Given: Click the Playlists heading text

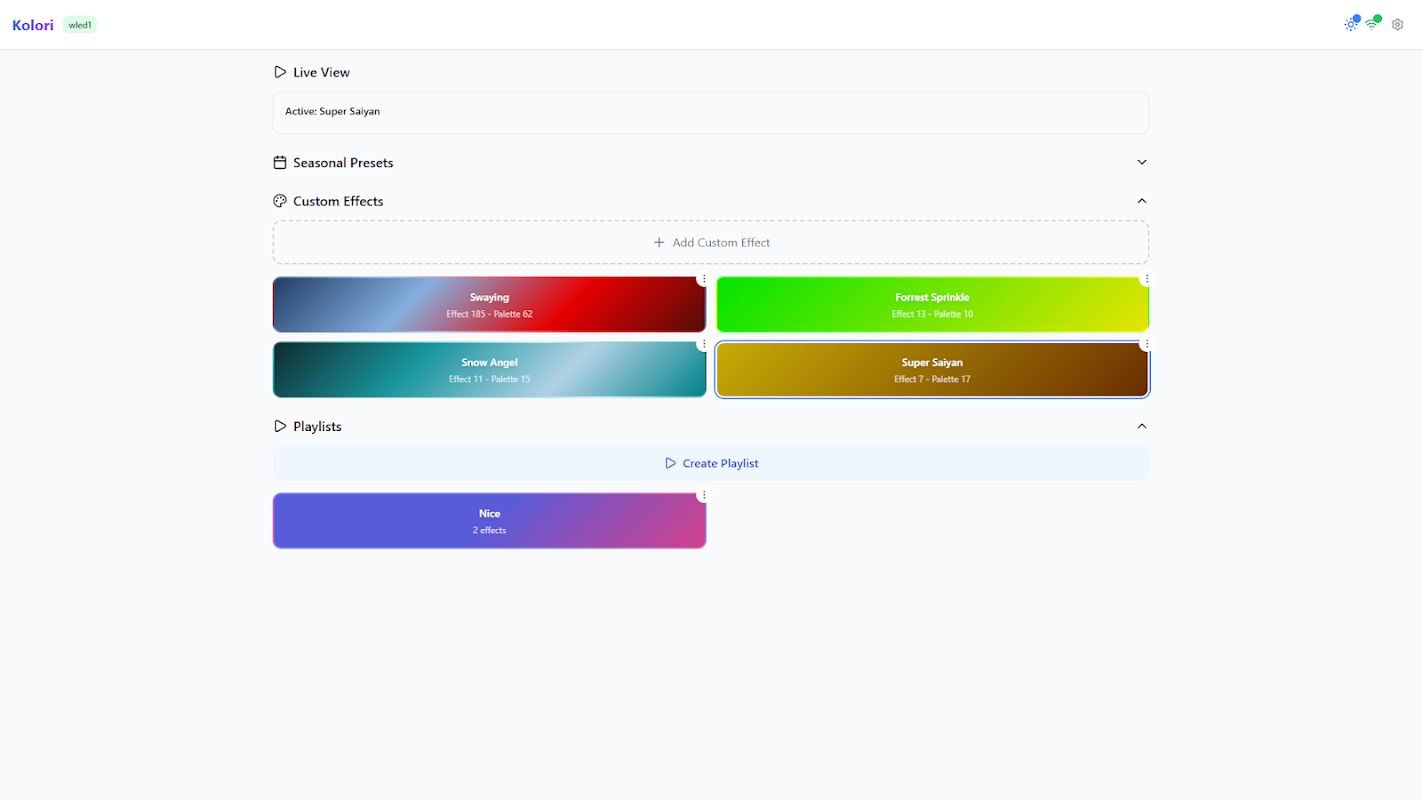Looking at the screenshot, I should [317, 426].
